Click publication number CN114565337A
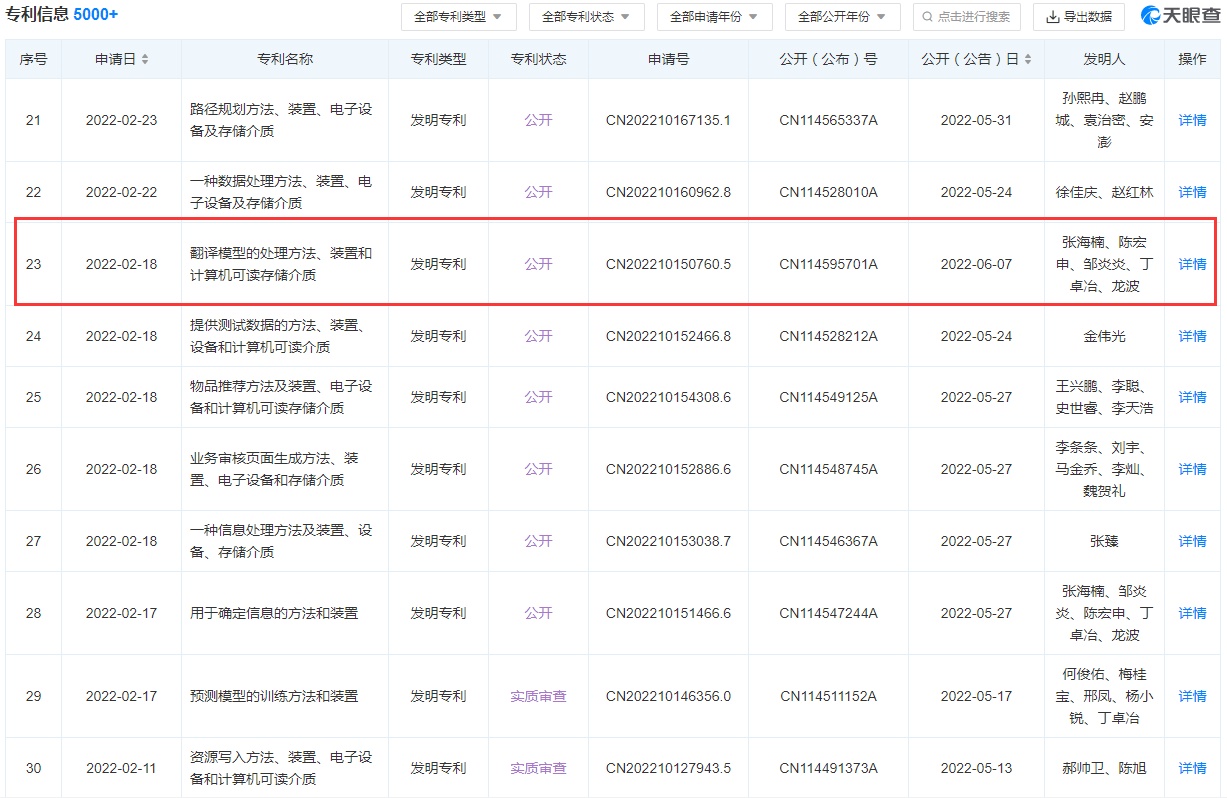The image size is (1227, 798). click(828, 120)
